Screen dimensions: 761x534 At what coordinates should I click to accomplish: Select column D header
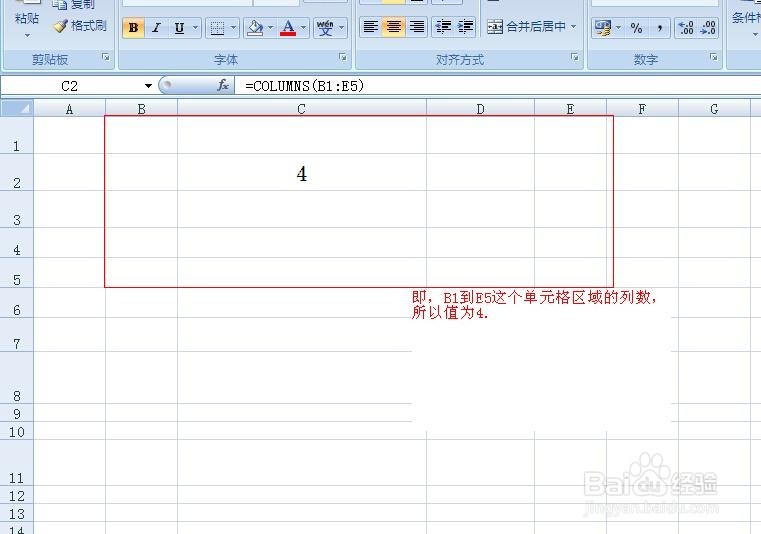480,109
